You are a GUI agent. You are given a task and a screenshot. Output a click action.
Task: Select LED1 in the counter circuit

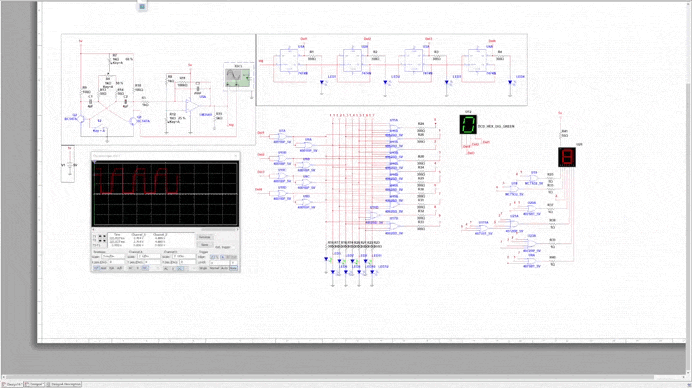(x=322, y=82)
